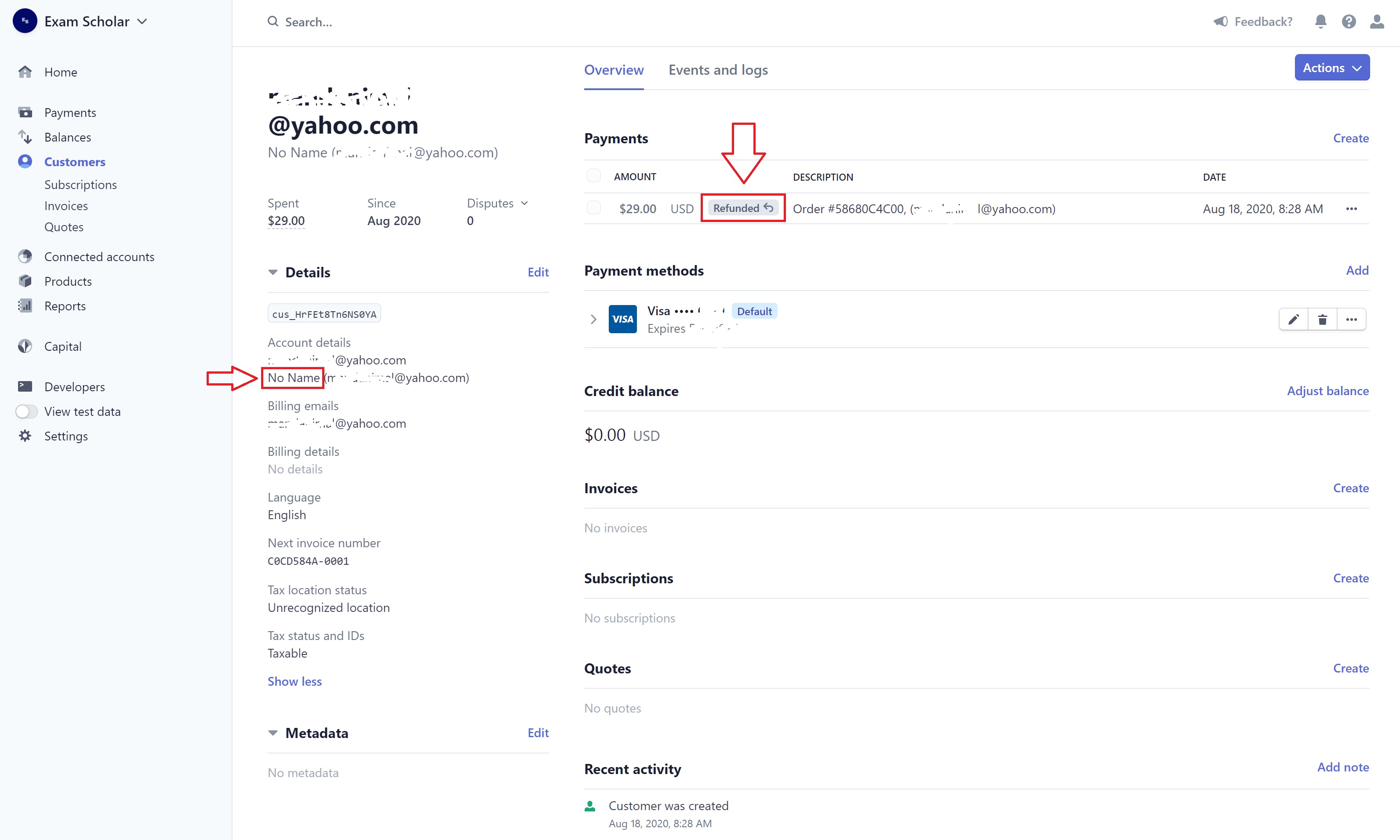Click the Exam Scholar logo
The image size is (1400, 840).
click(25, 21)
